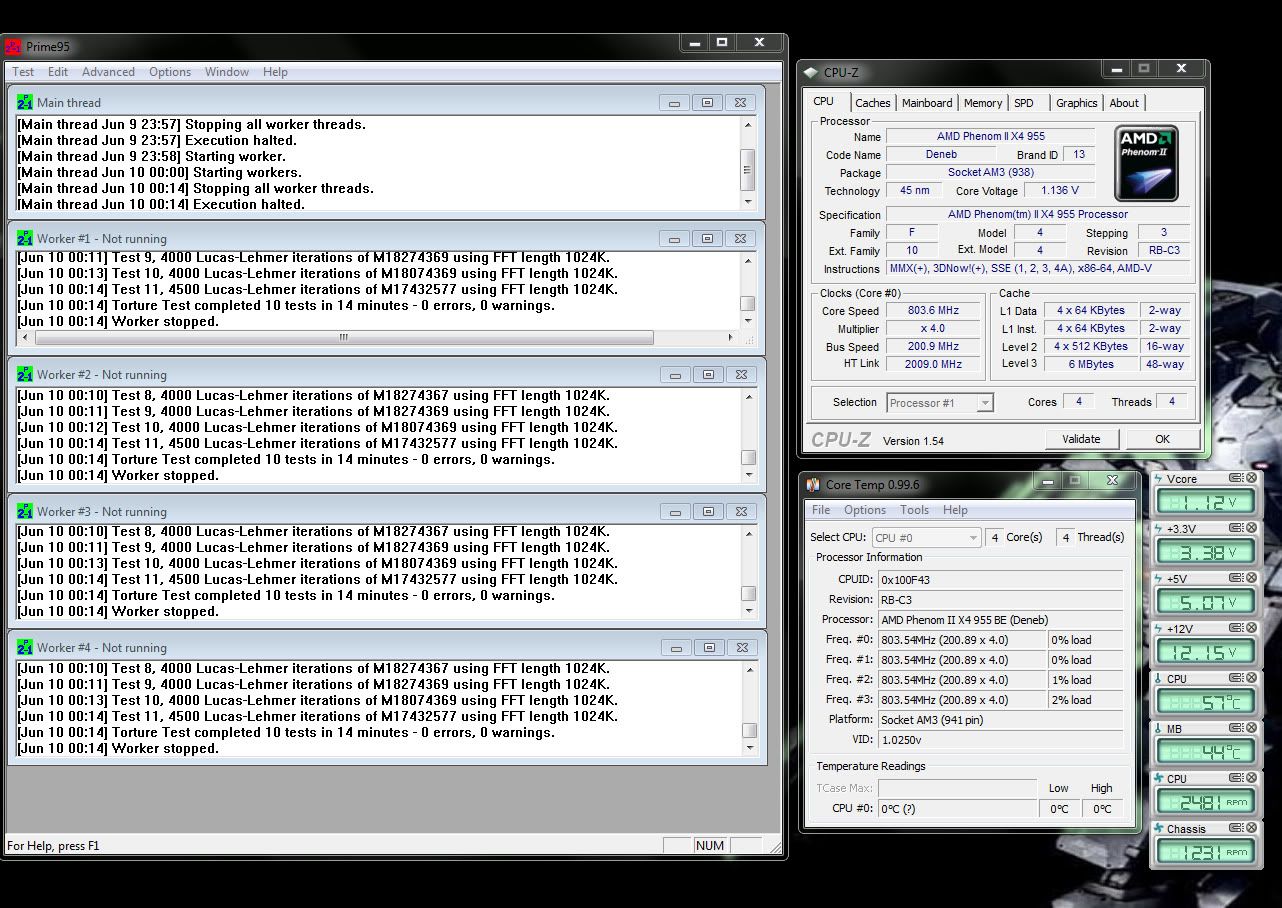Close the Worker #3 child window
This screenshot has height=908, width=1282.
click(x=741, y=511)
